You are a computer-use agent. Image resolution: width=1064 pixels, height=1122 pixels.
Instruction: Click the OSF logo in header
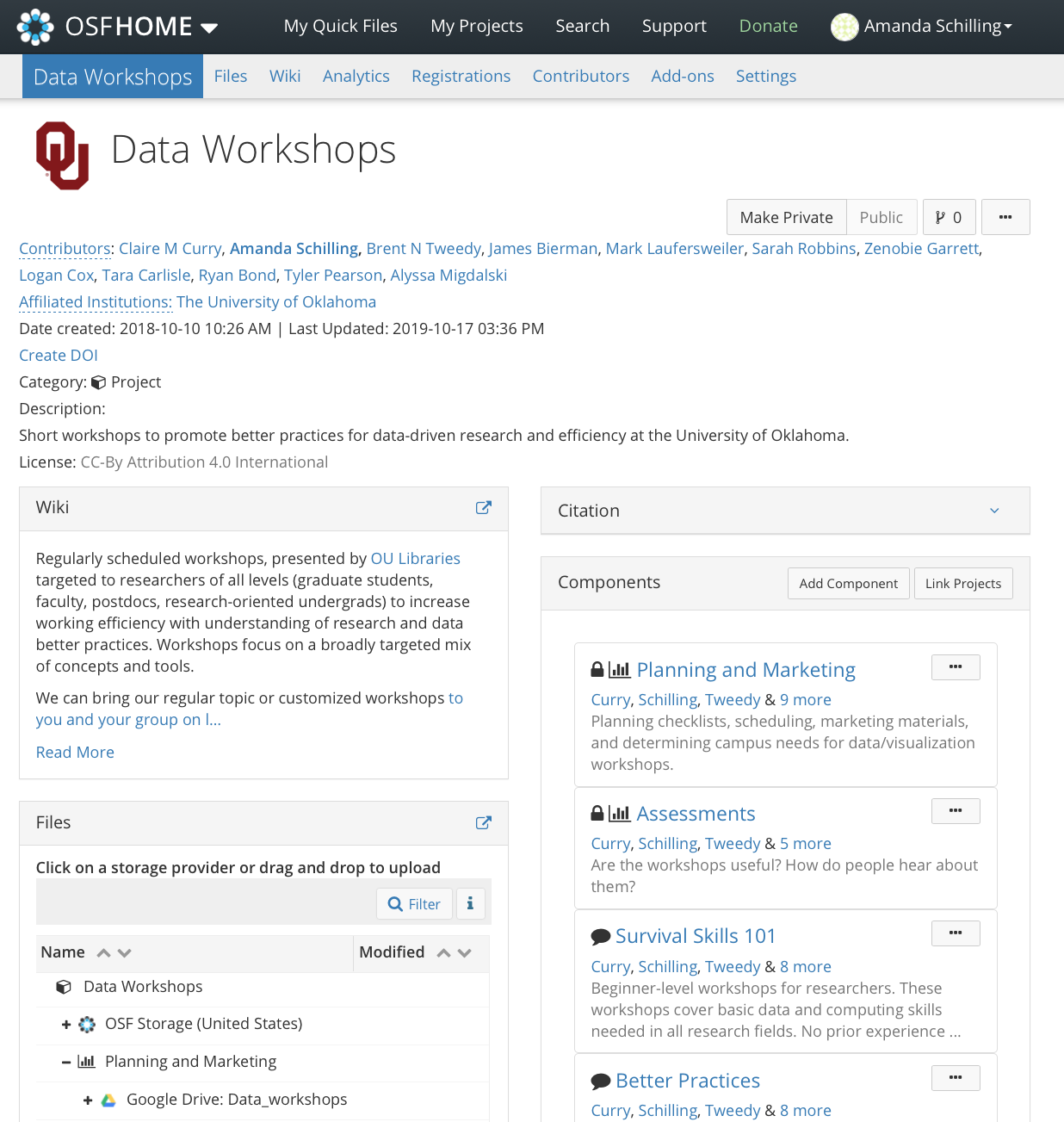point(35,27)
